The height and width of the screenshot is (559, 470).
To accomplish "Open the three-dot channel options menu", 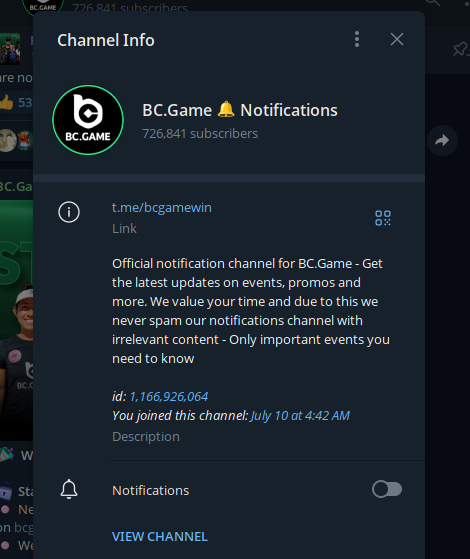I will click(357, 39).
